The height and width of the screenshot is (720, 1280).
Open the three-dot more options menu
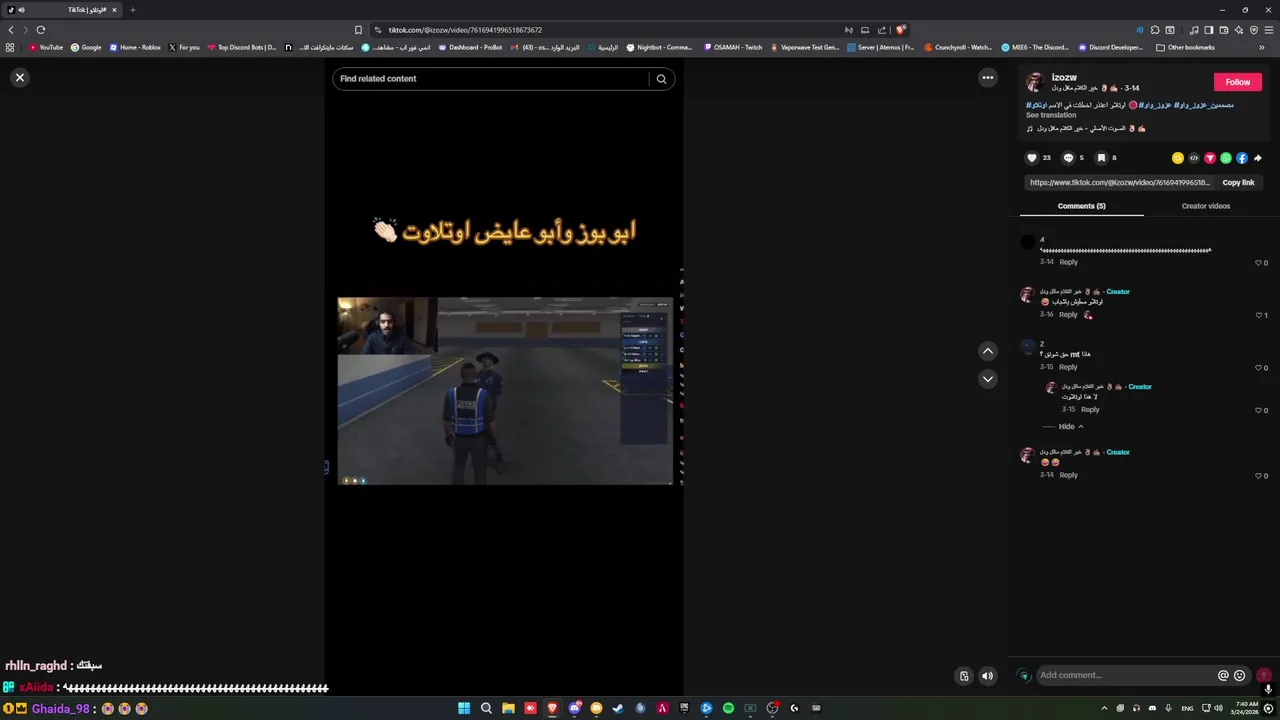pyautogui.click(x=987, y=77)
